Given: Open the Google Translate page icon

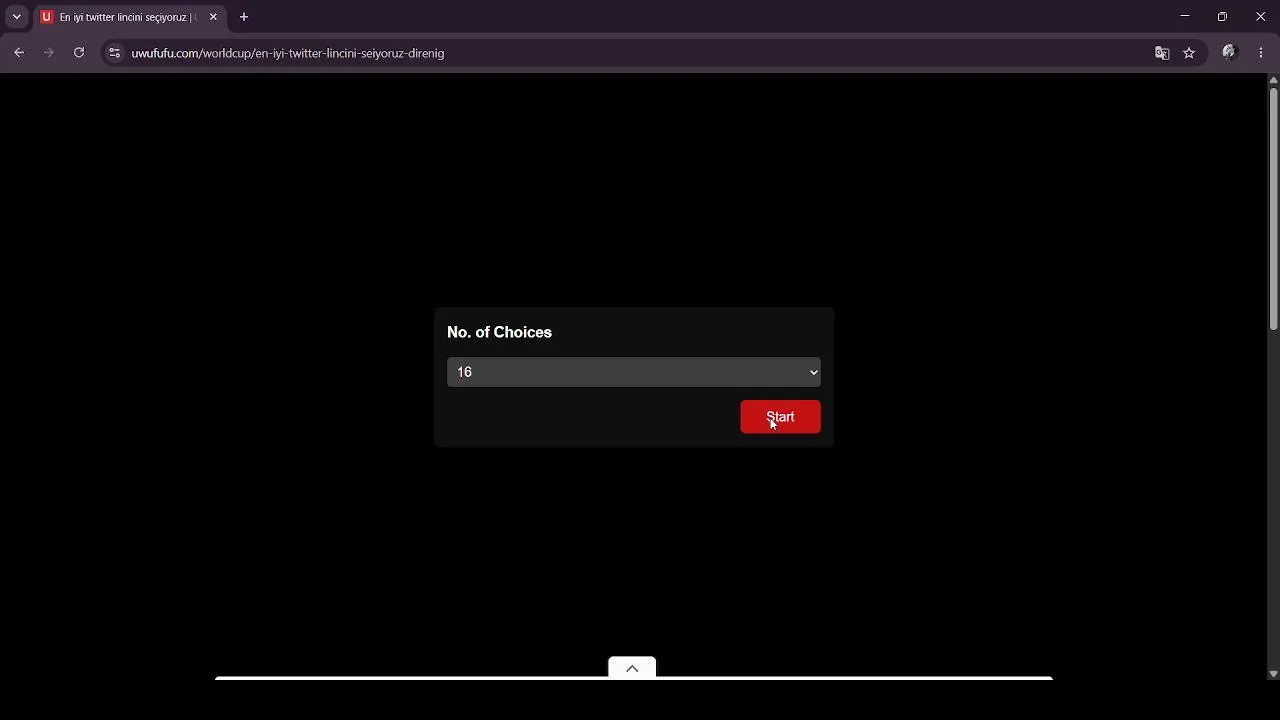Looking at the screenshot, I should pyautogui.click(x=1162, y=53).
